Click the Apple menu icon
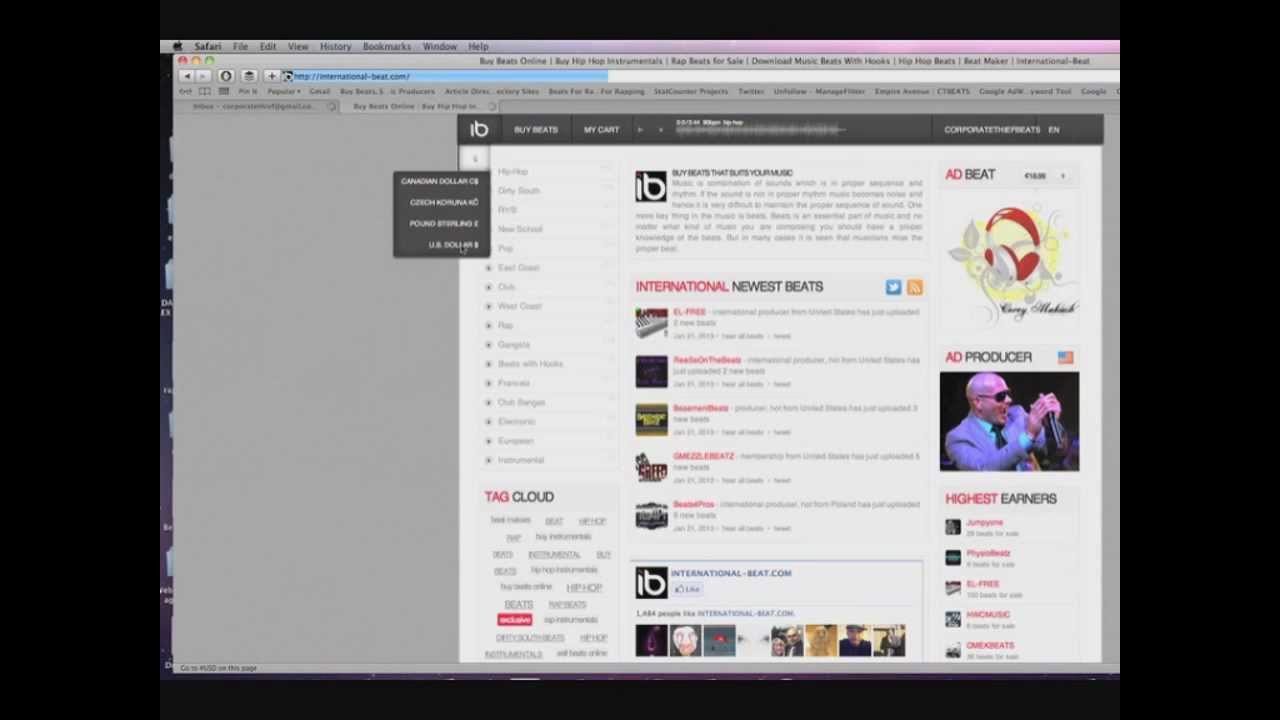Viewport: 1280px width, 720px height. click(x=177, y=46)
